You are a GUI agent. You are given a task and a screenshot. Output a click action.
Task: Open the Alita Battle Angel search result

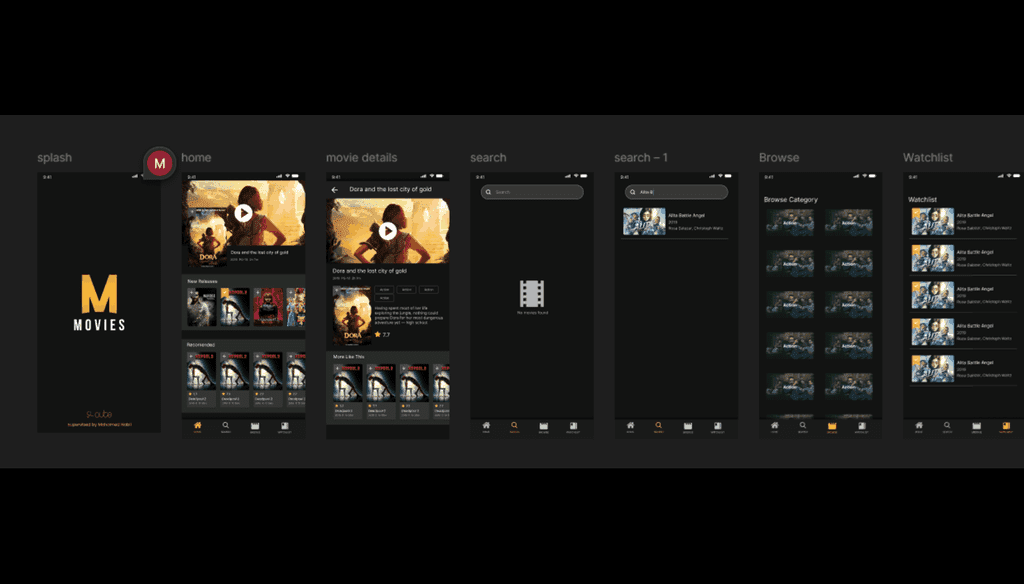coord(676,221)
